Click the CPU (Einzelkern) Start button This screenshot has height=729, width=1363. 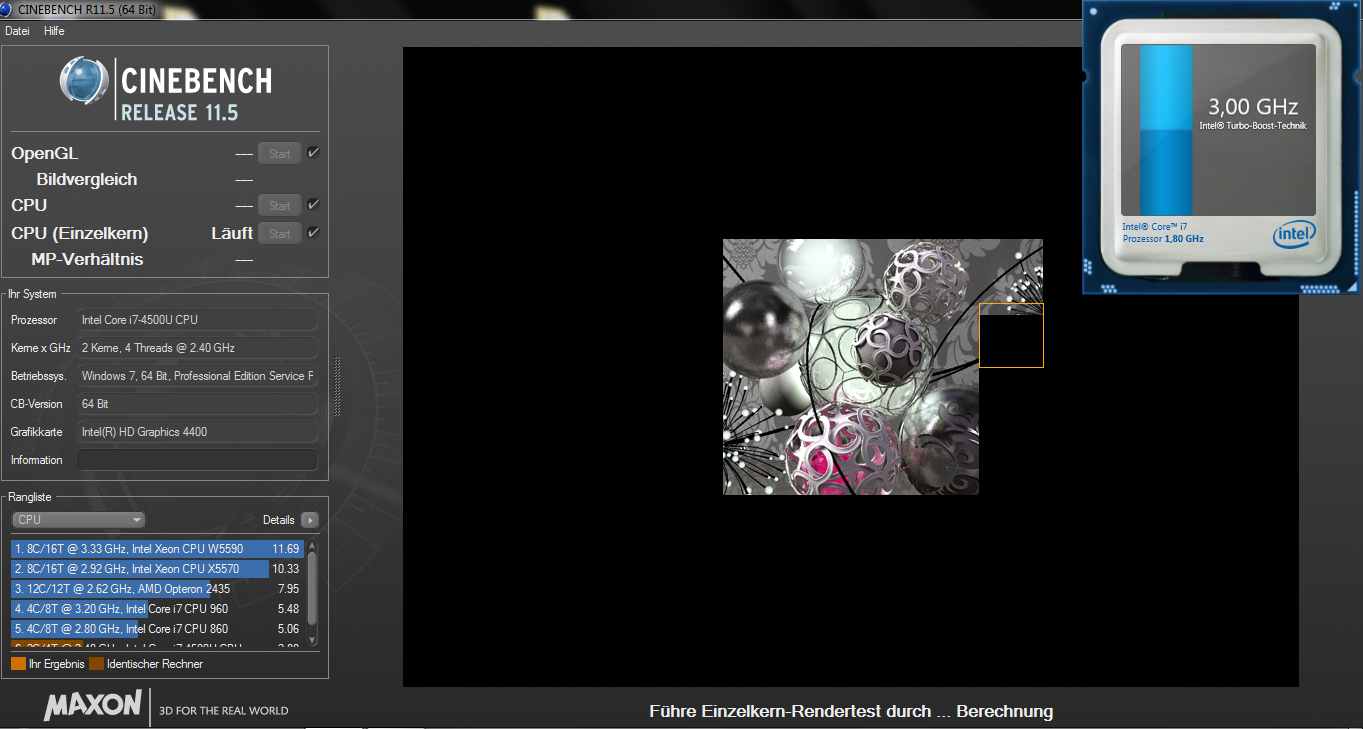[280, 234]
